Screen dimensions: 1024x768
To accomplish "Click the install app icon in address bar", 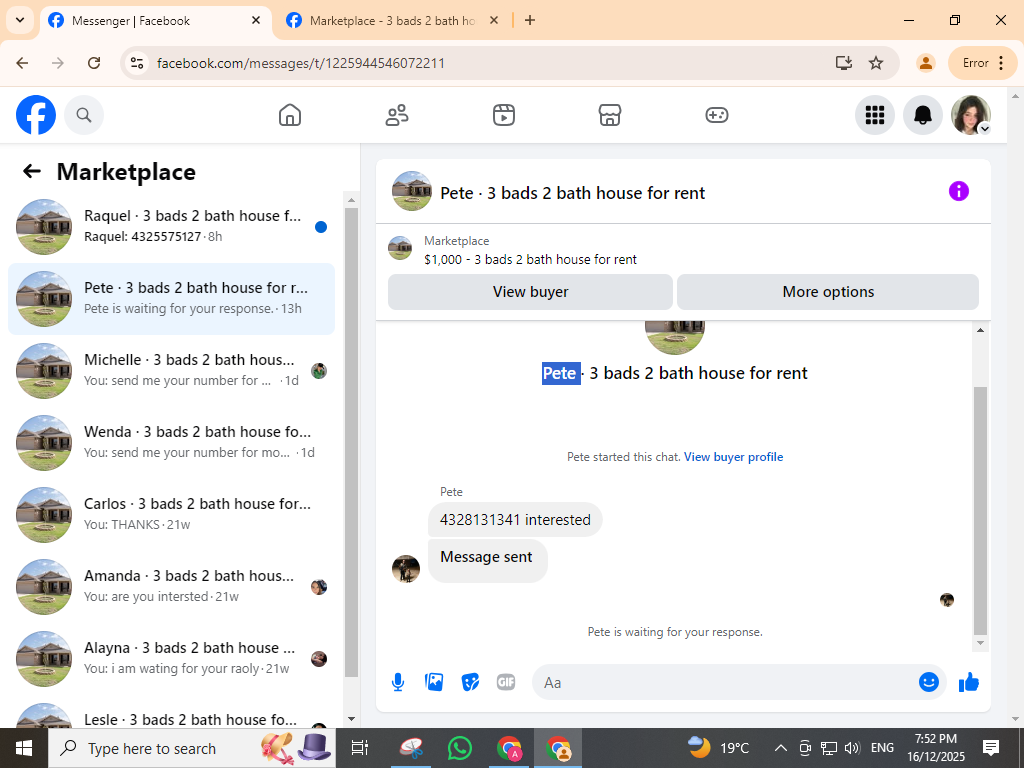I will 844,63.
